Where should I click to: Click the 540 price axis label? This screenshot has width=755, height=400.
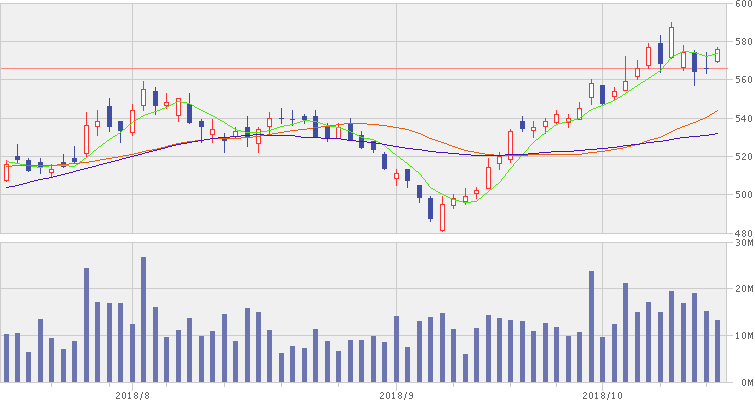click(x=742, y=118)
